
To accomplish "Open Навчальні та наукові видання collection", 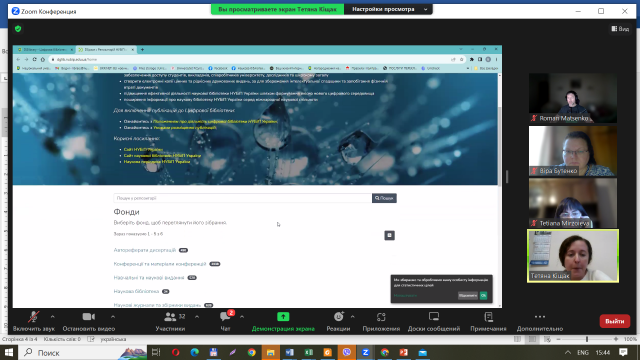I will point(149,278).
